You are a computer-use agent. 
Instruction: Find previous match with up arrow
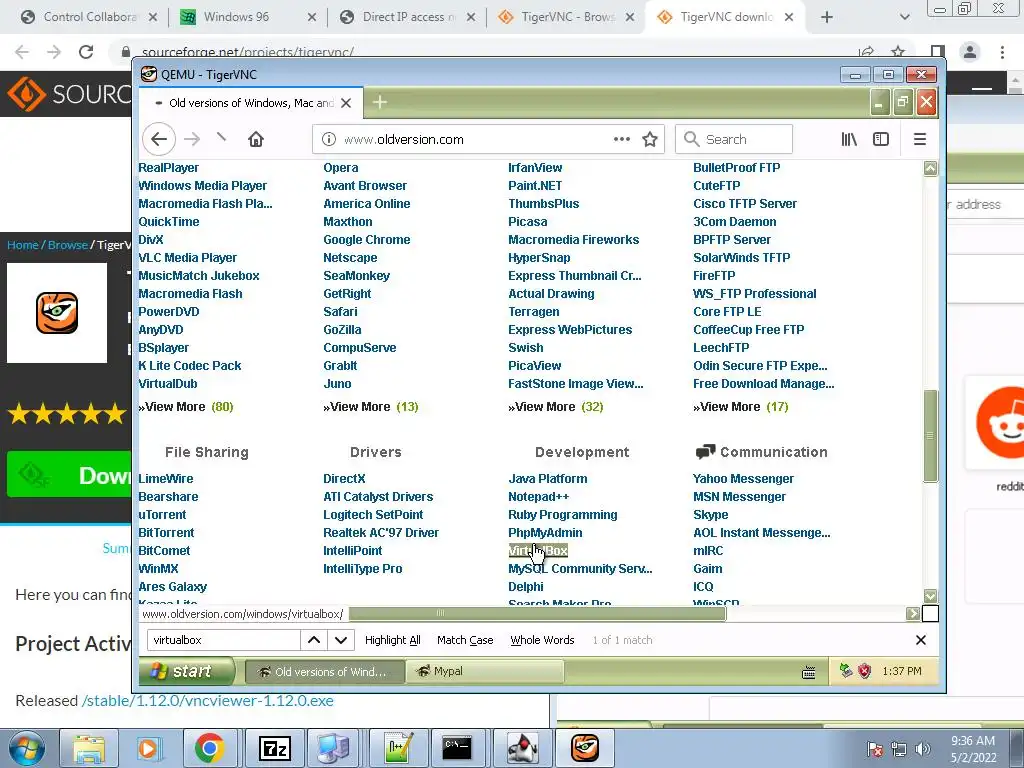pyautogui.click(x=314, y=640)
